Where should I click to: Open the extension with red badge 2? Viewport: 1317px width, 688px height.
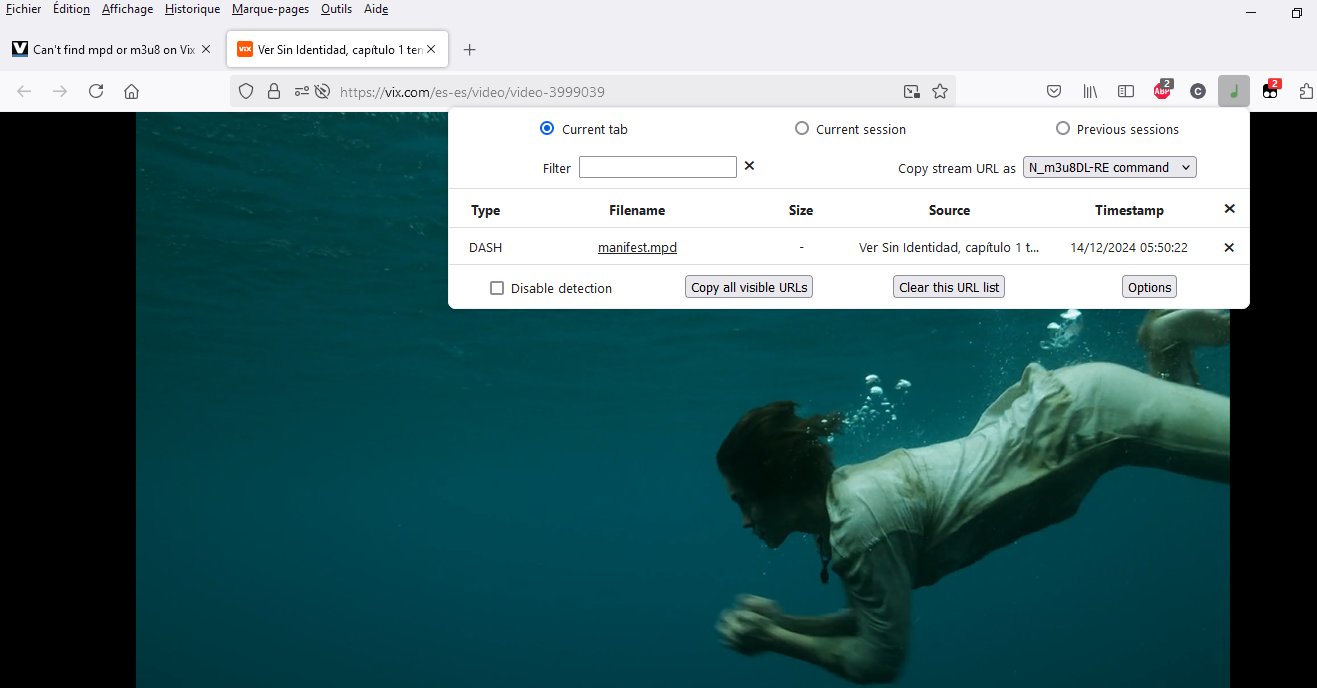pyautogui.click(x=1270, y=91)
